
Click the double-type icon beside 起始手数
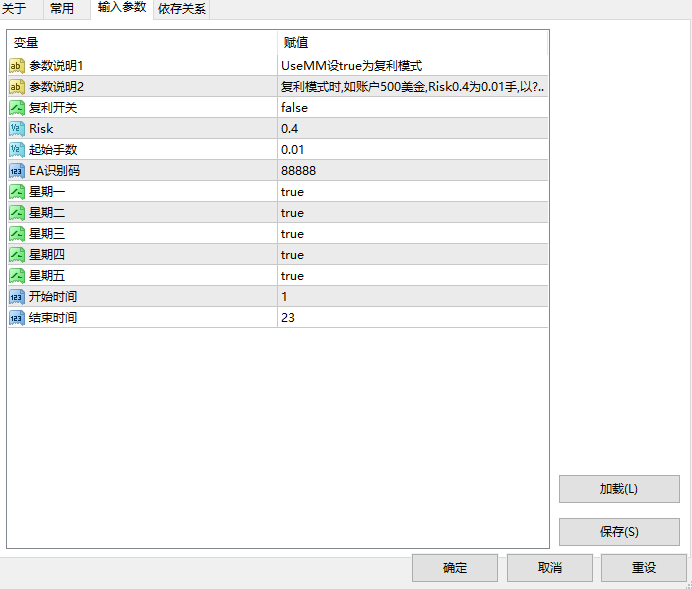[17, 150]
